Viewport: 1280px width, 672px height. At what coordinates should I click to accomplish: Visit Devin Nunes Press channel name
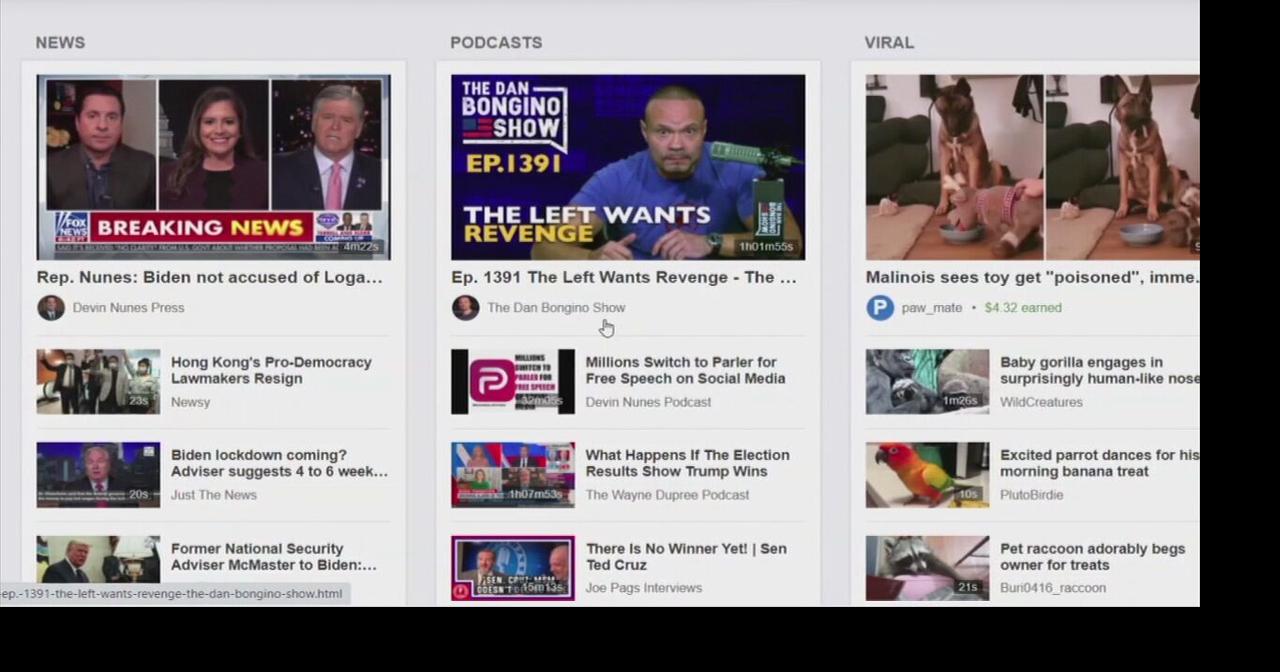click(x=128, y=308)
